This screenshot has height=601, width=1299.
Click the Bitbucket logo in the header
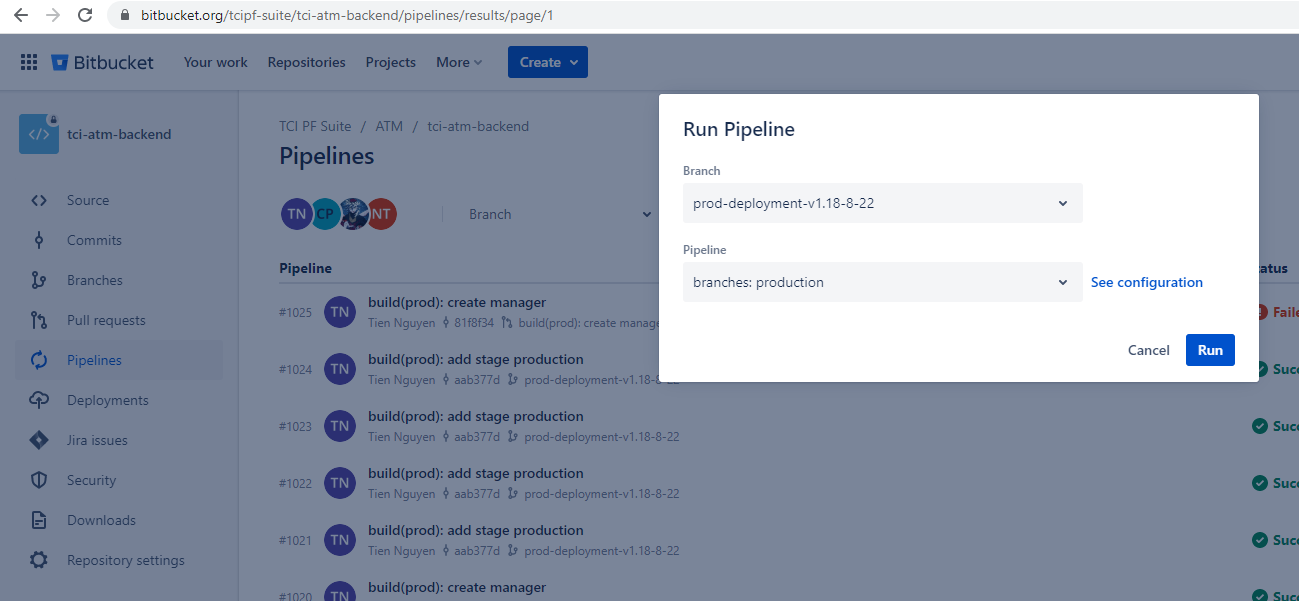[x=103, y=62]
